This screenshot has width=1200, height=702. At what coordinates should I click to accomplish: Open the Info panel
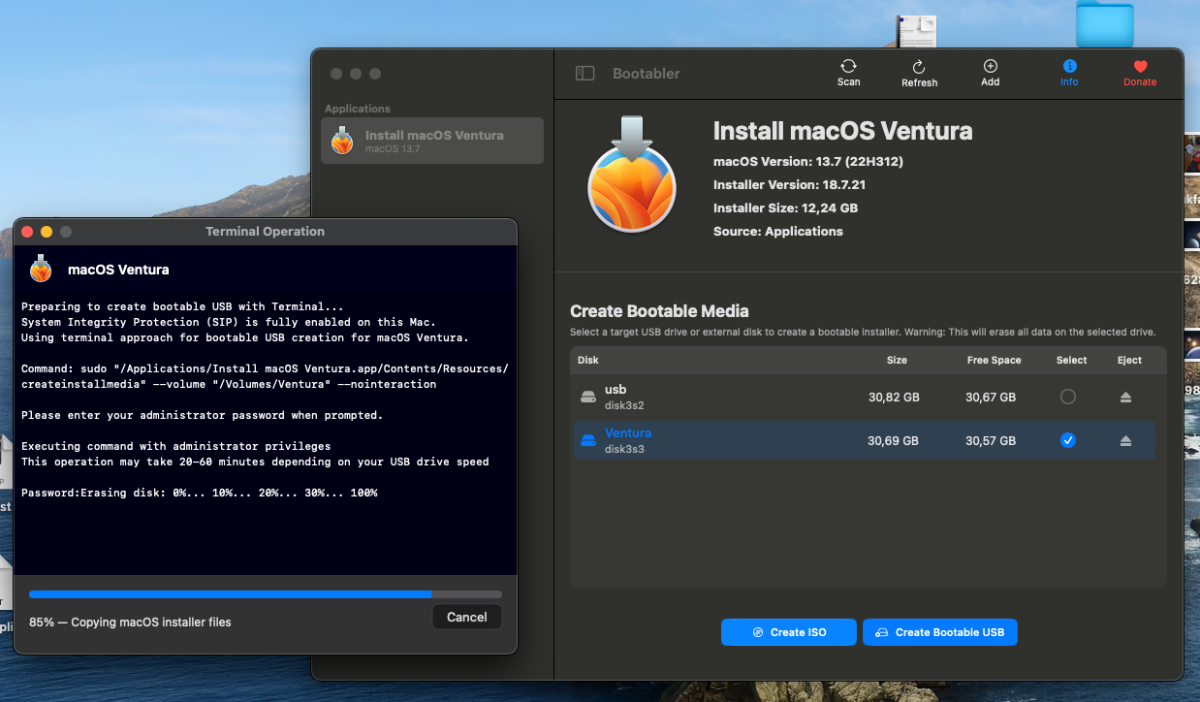click(1069, 66)
